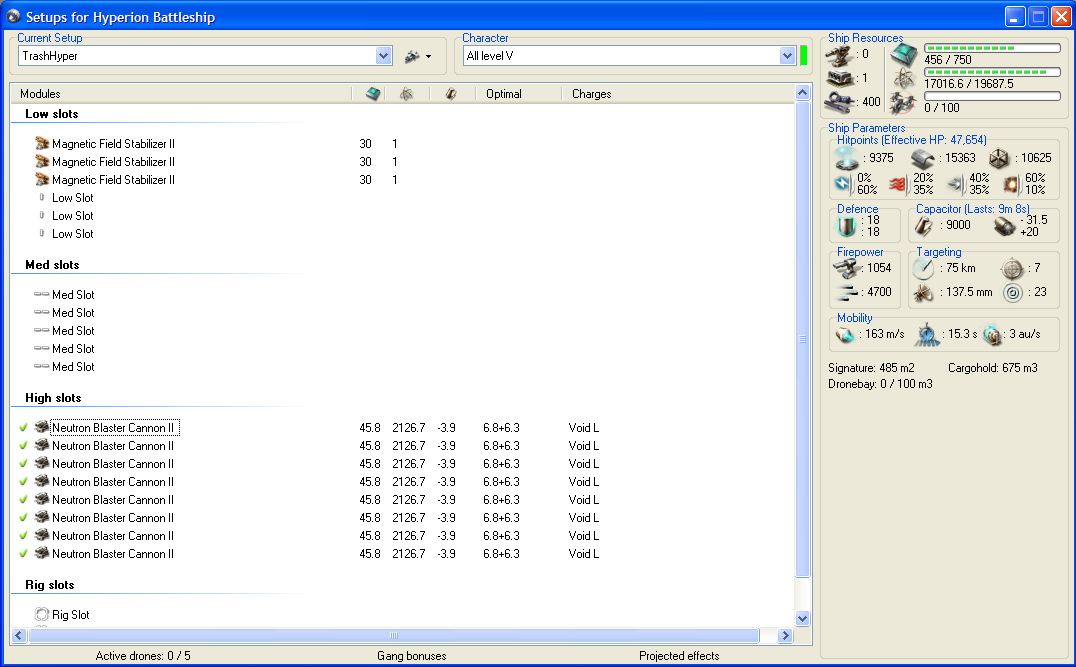Click the Modules column header
The width and height of the screenshot is (1076, 667).
(40, 93)
